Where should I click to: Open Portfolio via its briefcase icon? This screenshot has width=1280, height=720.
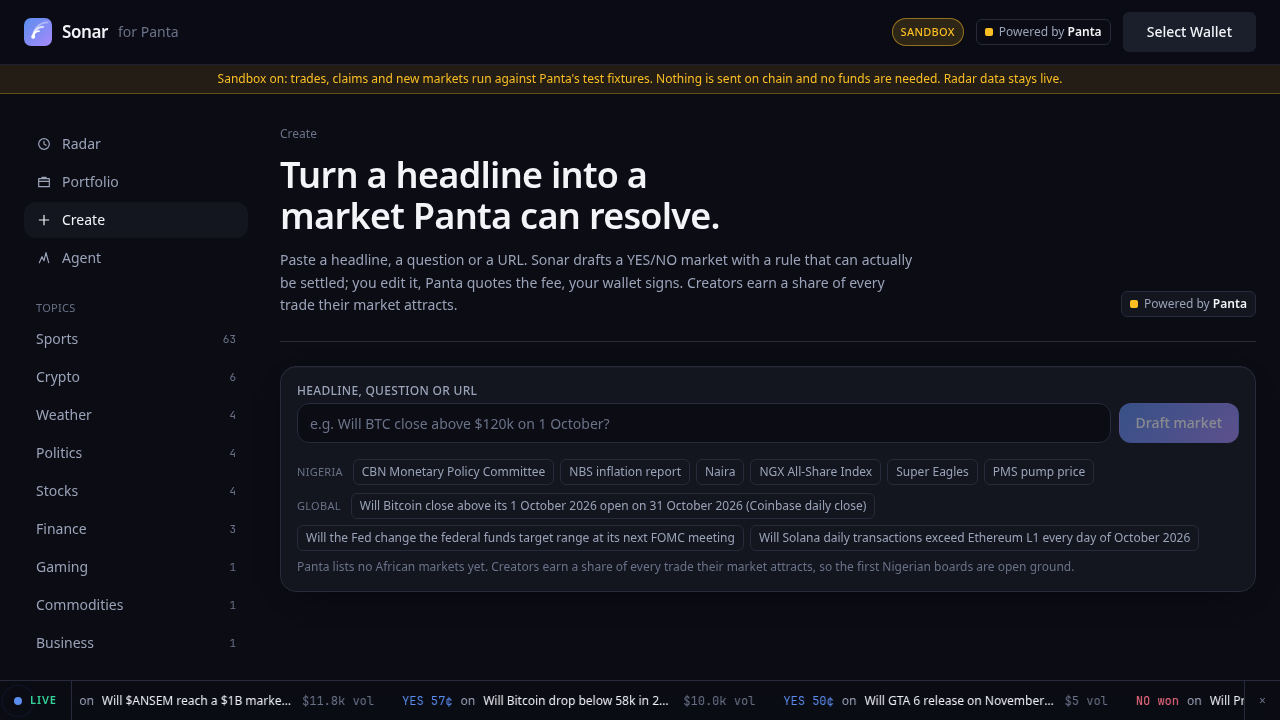44,182
